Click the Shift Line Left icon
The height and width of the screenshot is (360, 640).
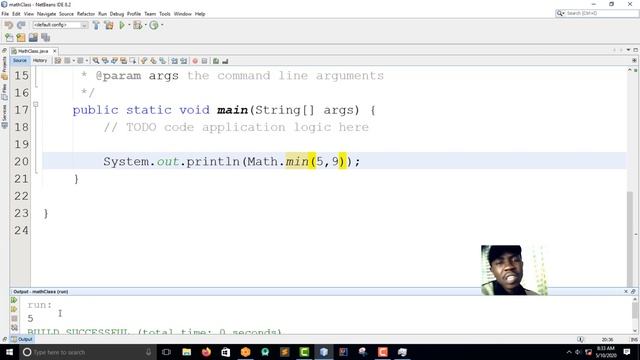175,61
